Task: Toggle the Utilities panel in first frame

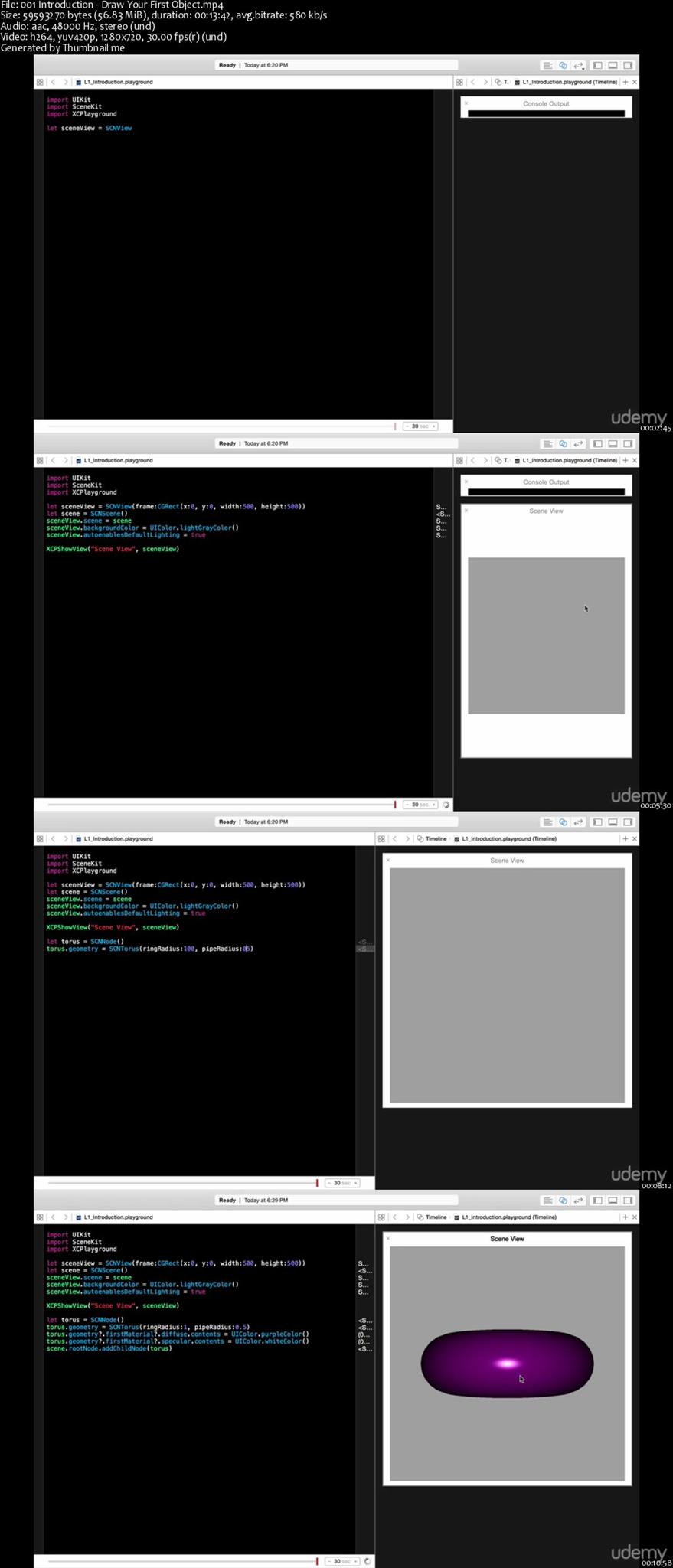Action: pyautogui.click(x=628, y=66)
